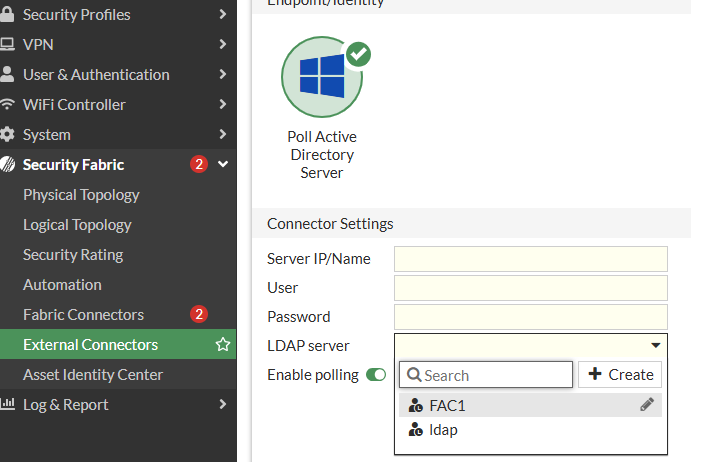This screenshot has width=706, height=471.
Task: Click the favorite star on External Connectors
Action: 223,345
